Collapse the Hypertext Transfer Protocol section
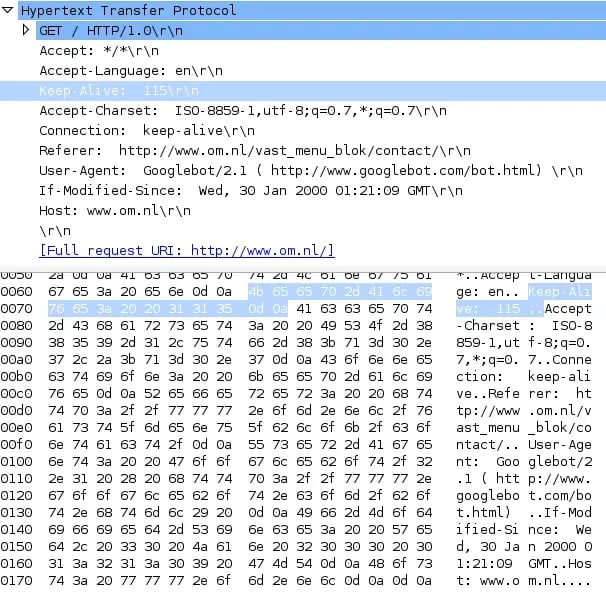 pos(9,10)
